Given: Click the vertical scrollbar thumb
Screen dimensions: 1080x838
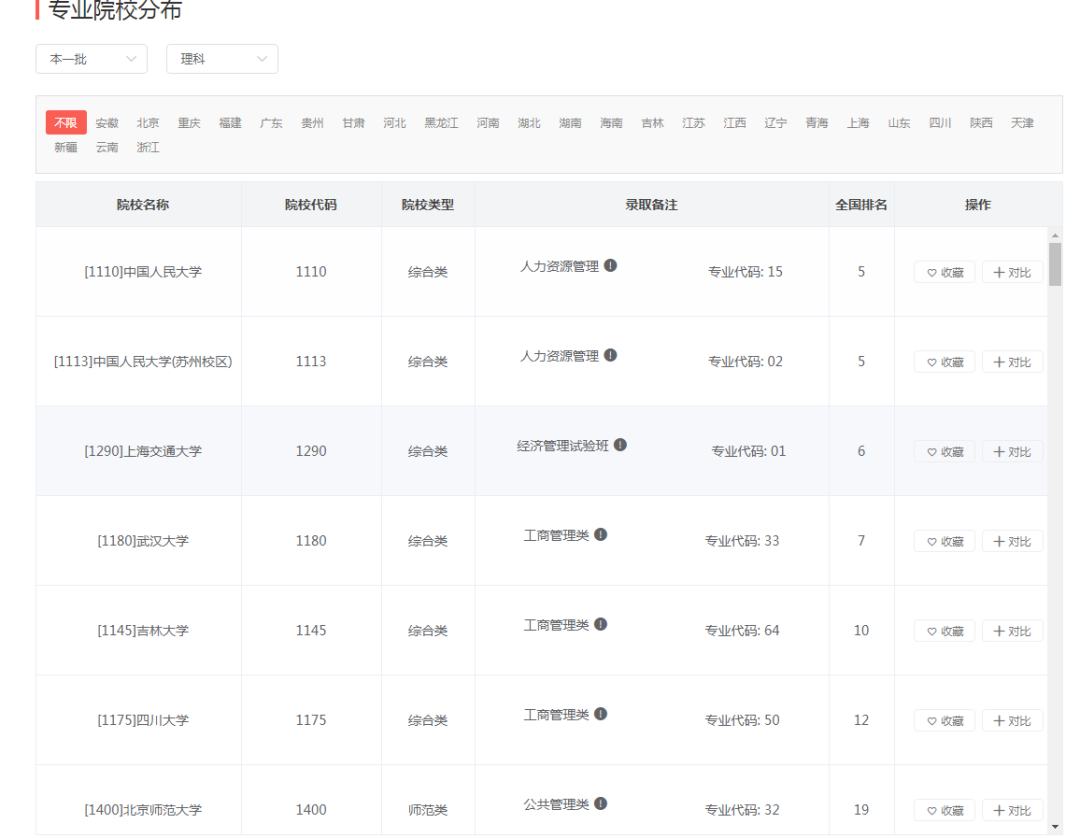Looking at the screenshot, I should (1055, 264).
